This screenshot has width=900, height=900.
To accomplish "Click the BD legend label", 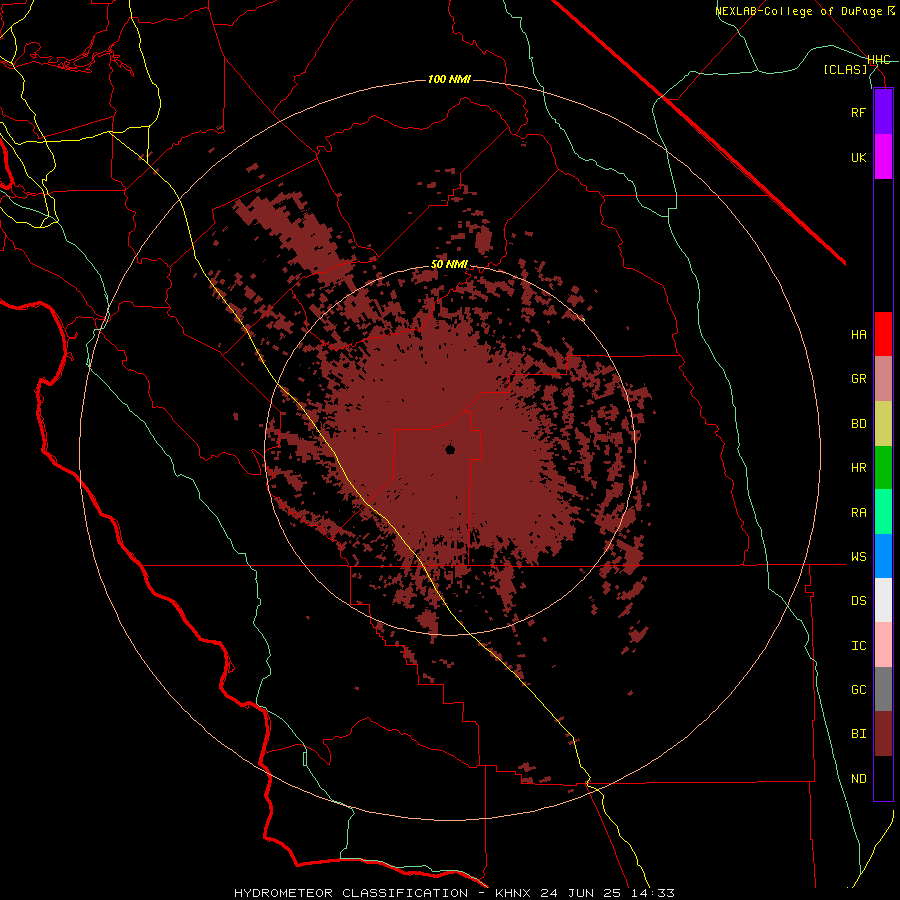I will (858, 424).
